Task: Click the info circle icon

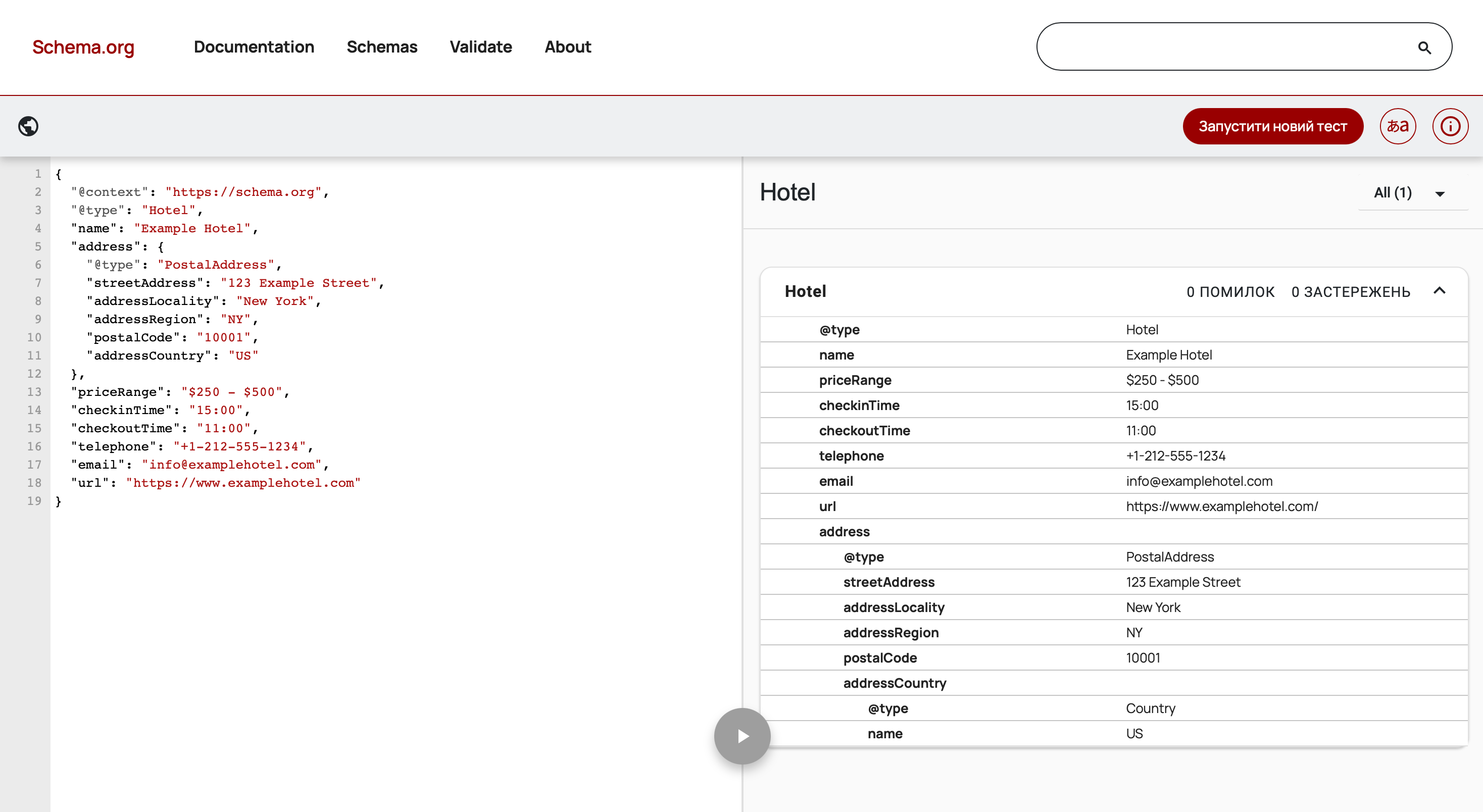Action: (1450, 126)
